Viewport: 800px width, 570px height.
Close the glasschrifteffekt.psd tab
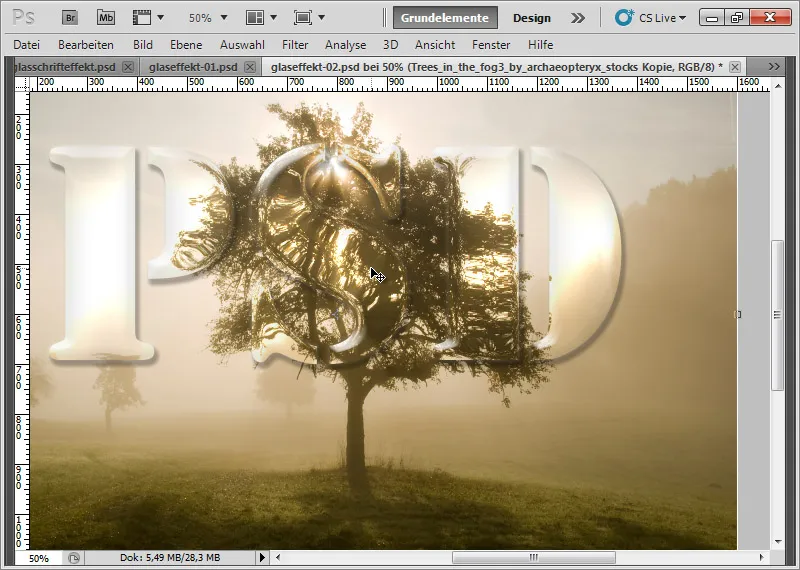(128, 67)
